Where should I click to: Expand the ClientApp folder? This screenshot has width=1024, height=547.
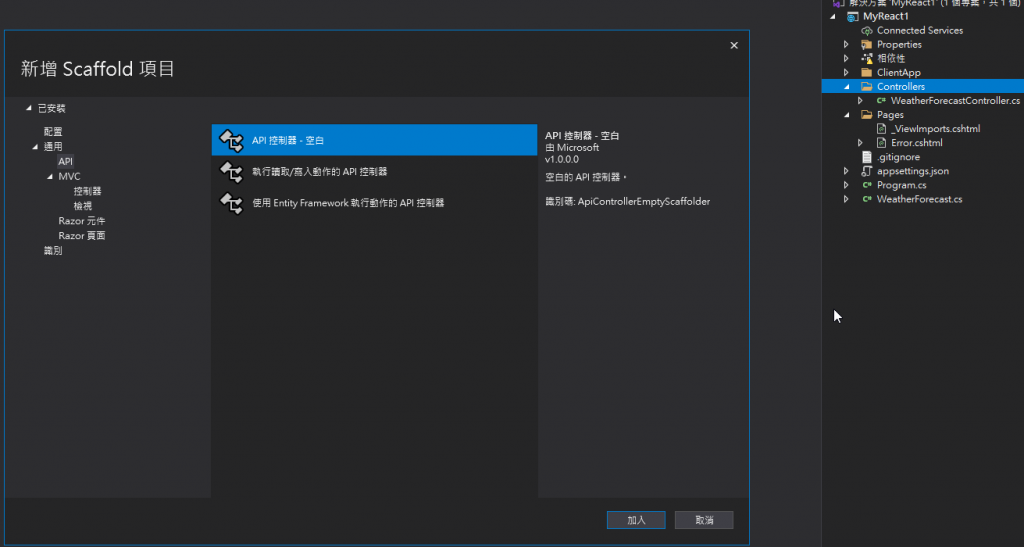pyautogui.click(x=846, y=72)
